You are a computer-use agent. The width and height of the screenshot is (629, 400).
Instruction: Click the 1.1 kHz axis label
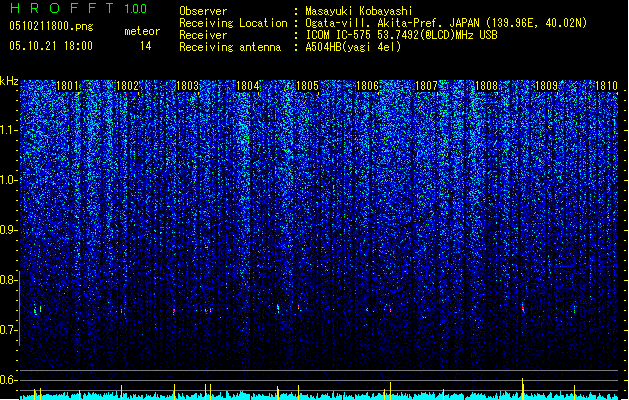(8, 130)
